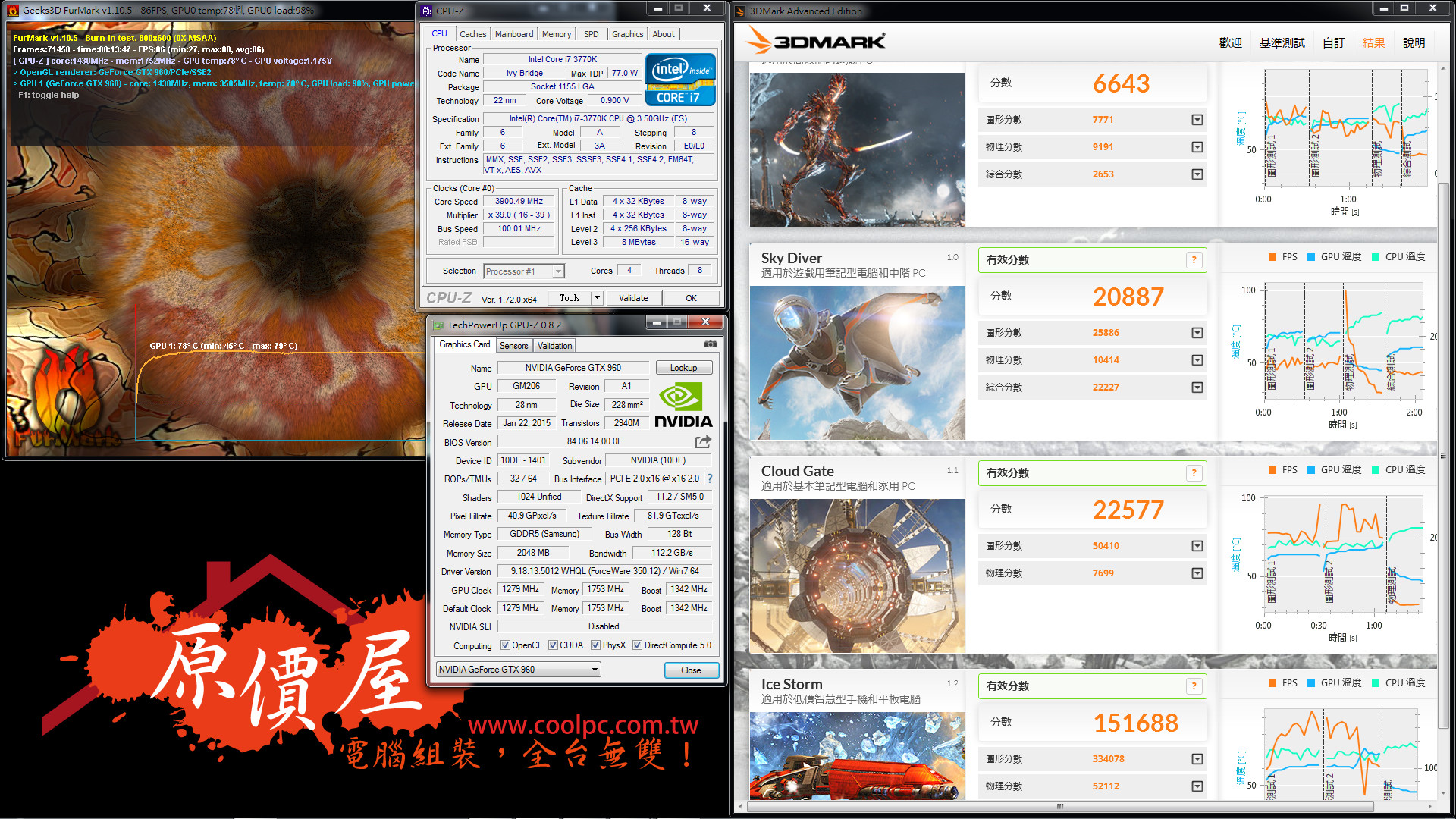This screenshot has height=819, width=1456.
Task: Click the 3DMark title bar app icon
Action: pos(740,11)
